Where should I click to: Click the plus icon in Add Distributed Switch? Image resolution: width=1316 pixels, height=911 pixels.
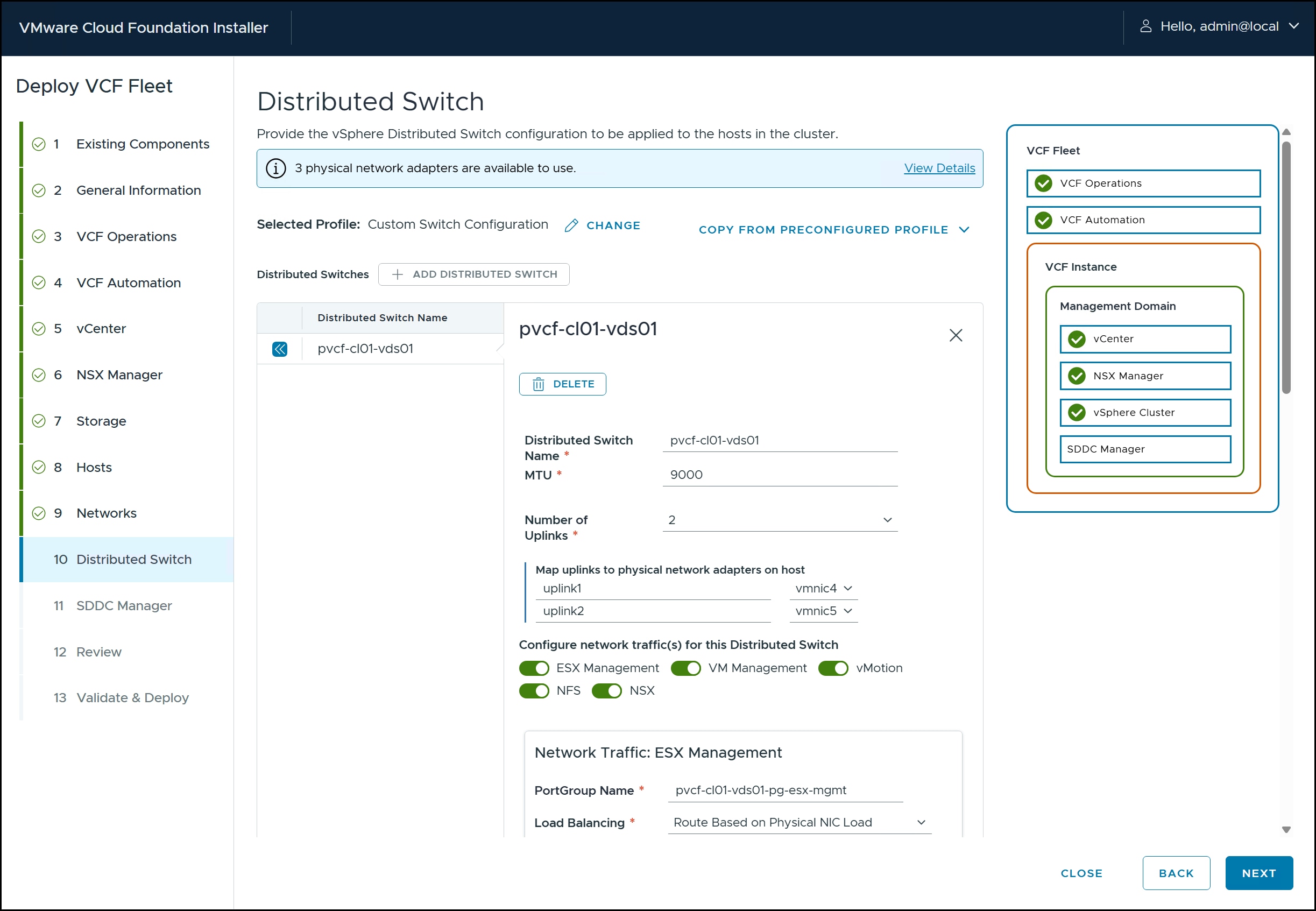[397, 274]
